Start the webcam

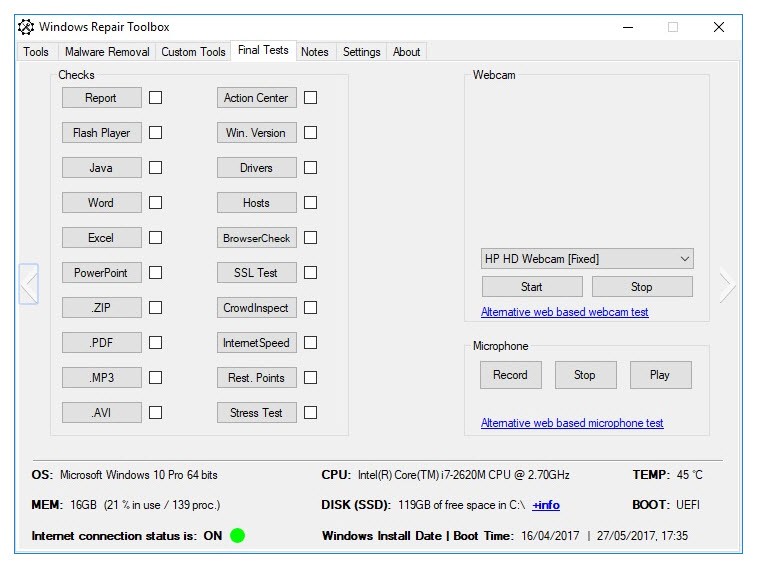pos(532,286)
